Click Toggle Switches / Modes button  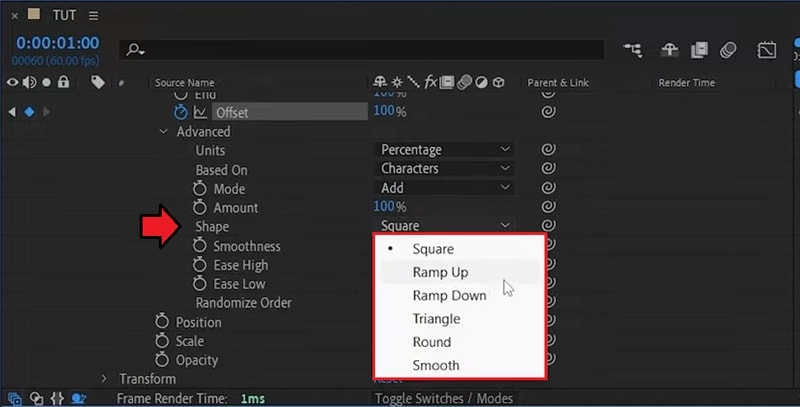(x=444, y=398)
